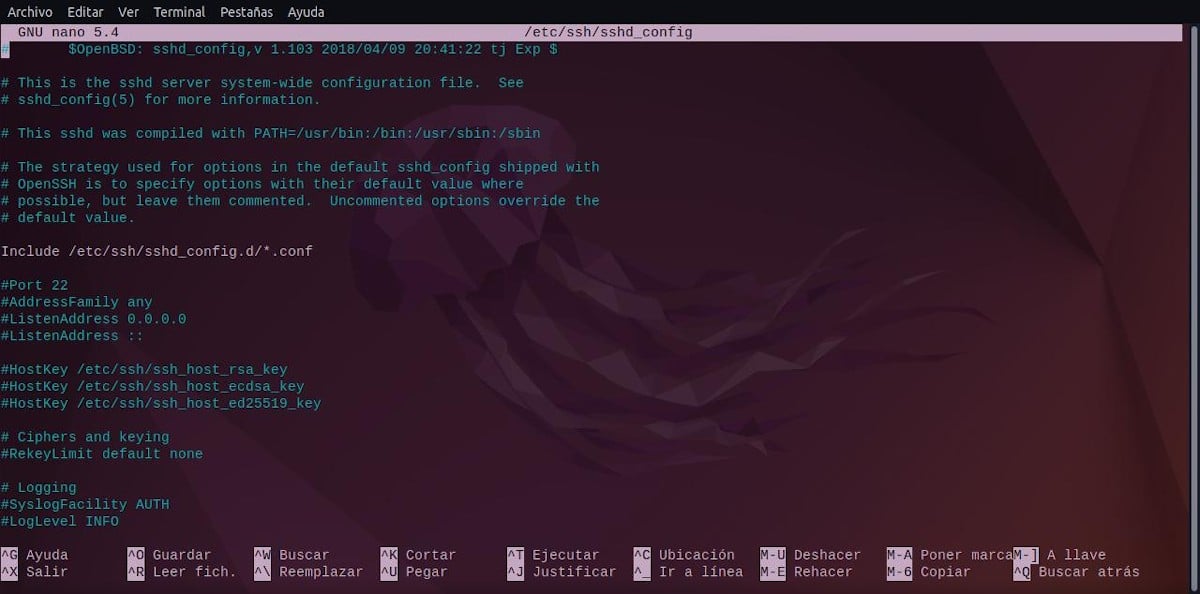1200x594 pixels.
Task: Open the Terminal menu
Action: click(x=179, y=12)
